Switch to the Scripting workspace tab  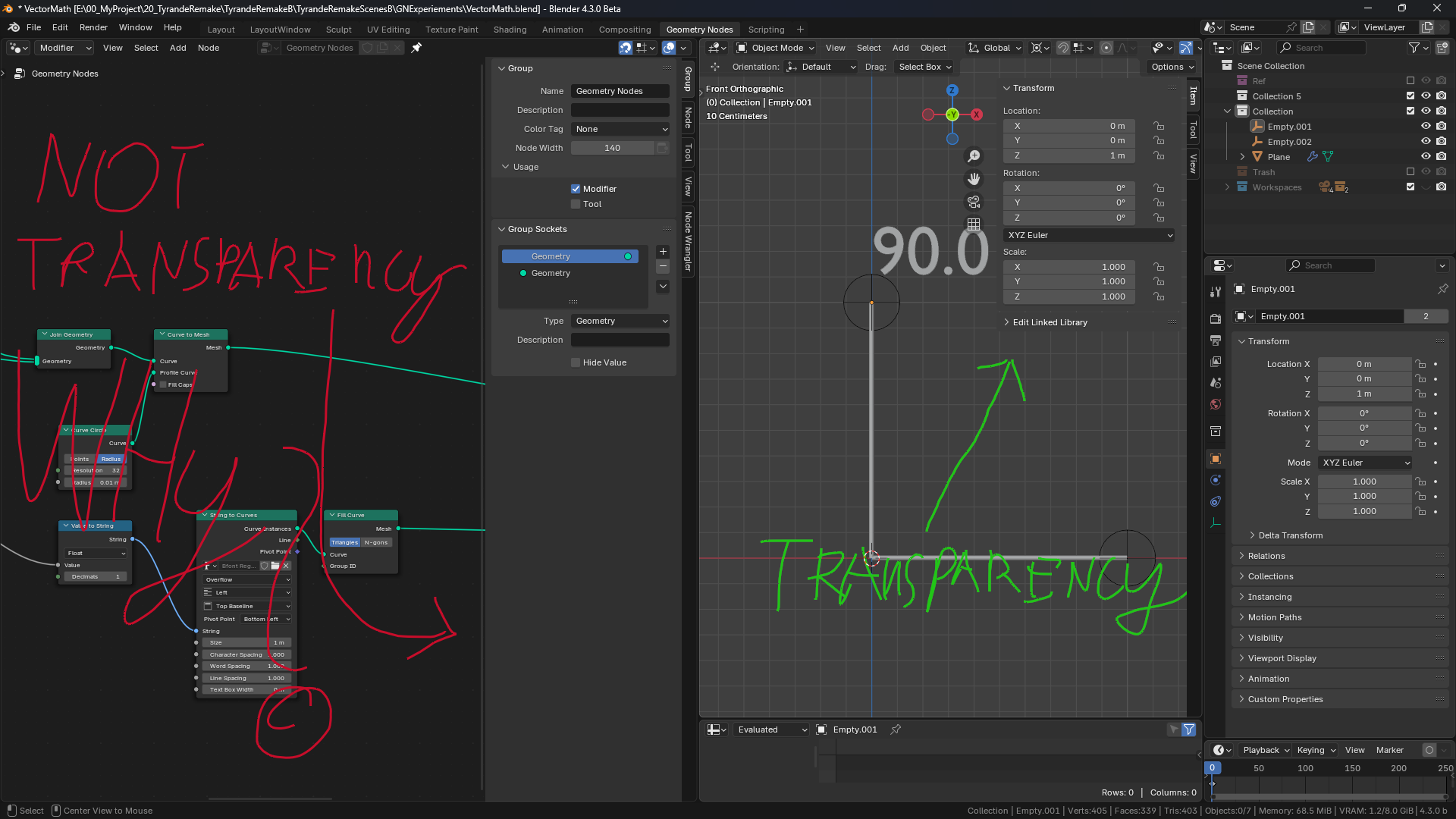click(x=766, y=30)
